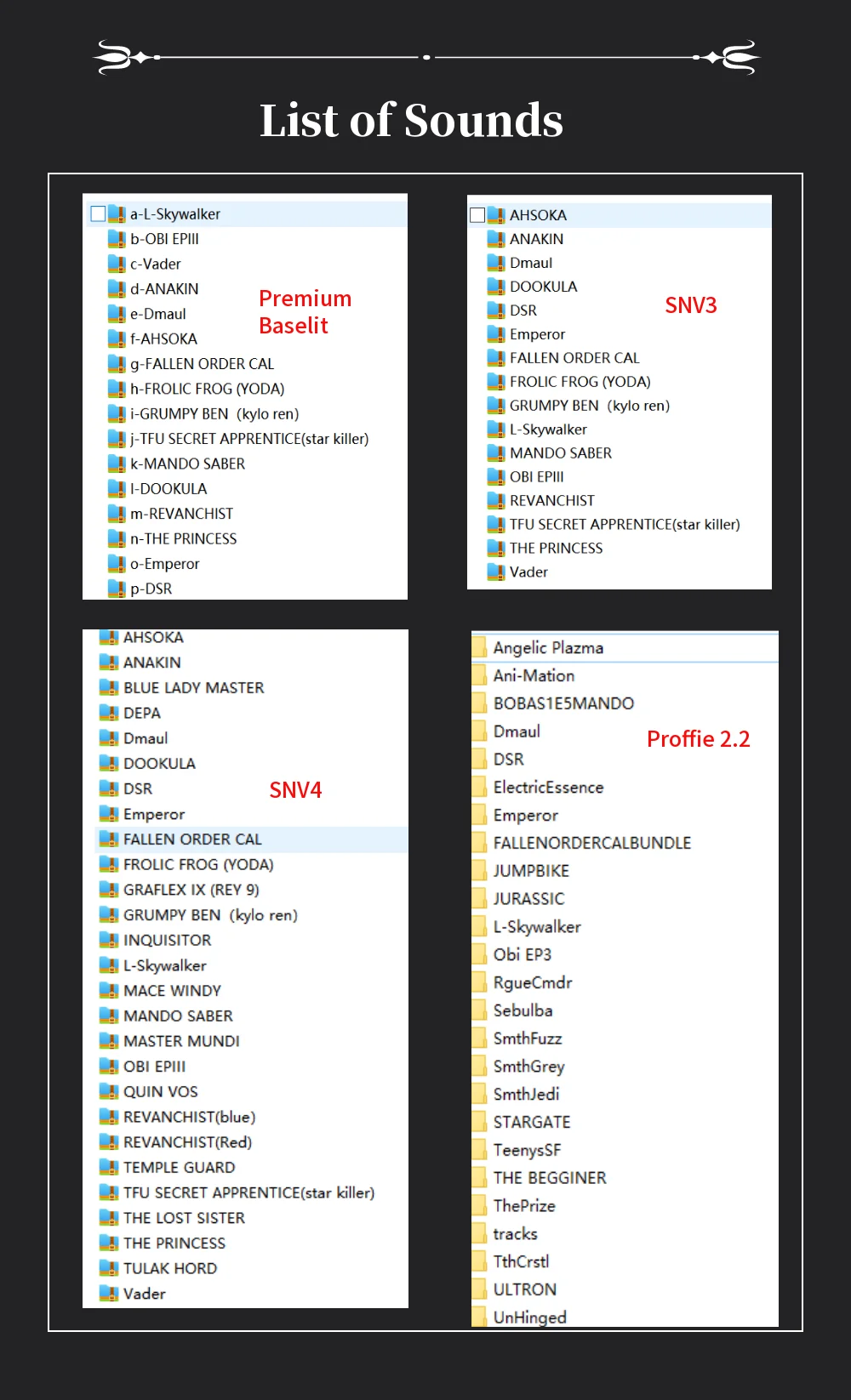Select the TeenysSF entry
This screenshot has height=1400, width=851.
pos(527,1150)
